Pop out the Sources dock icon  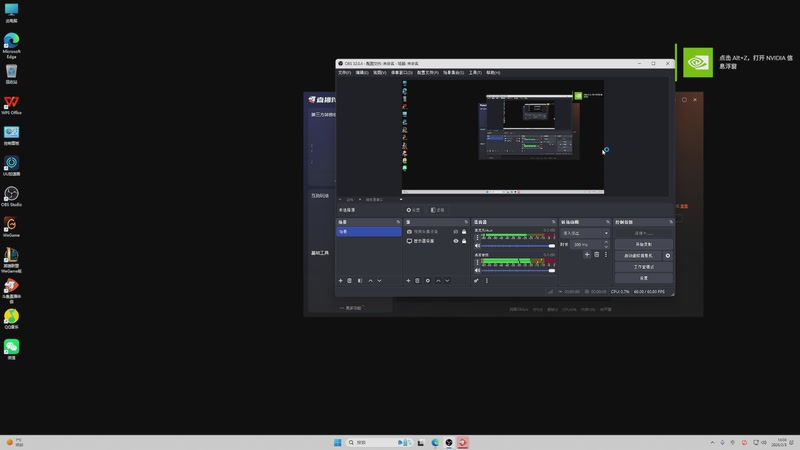466,222
